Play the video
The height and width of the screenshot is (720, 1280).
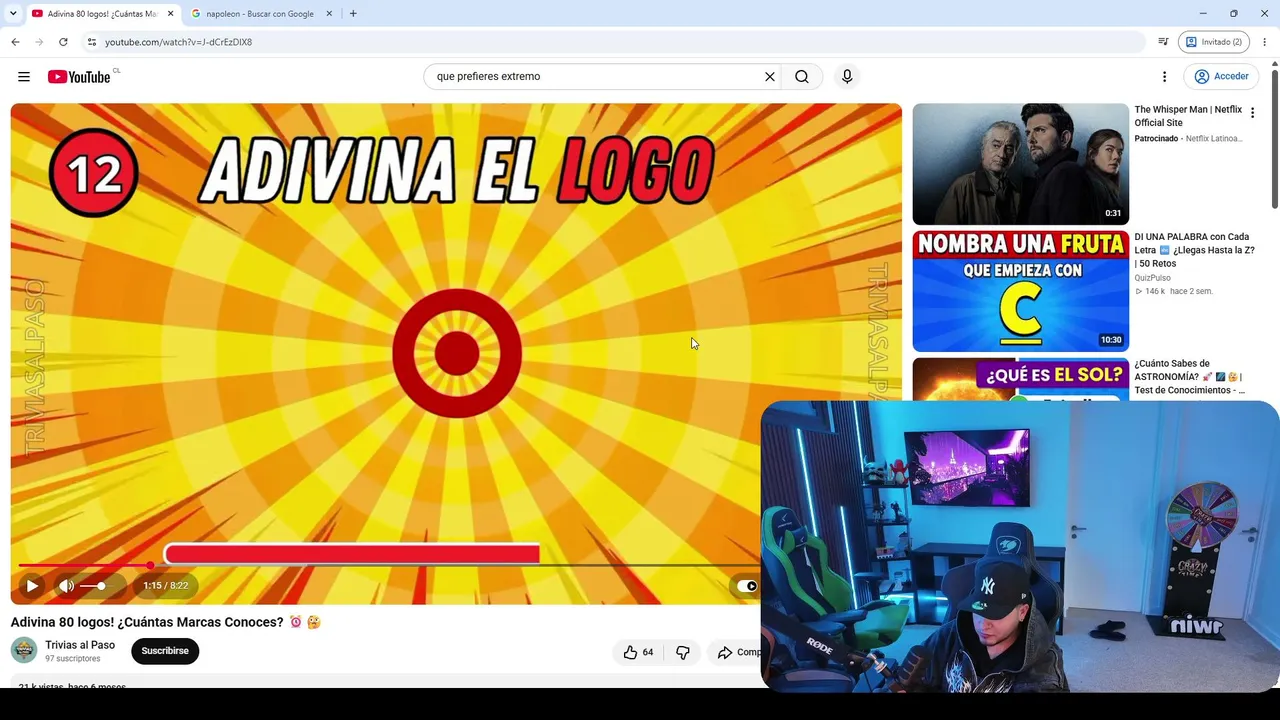tap(32, 586)
